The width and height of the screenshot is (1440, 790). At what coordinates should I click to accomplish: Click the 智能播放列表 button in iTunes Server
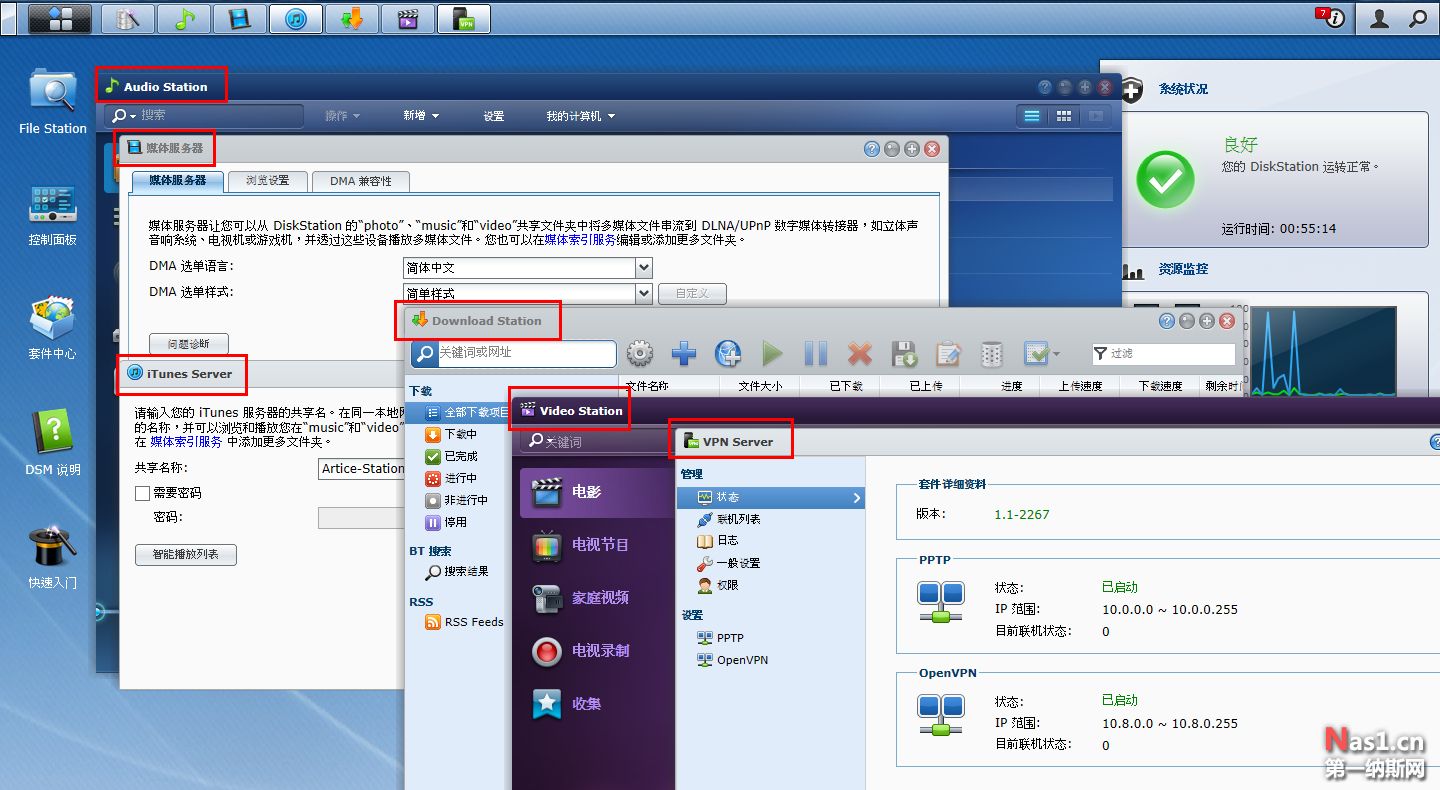186,554
